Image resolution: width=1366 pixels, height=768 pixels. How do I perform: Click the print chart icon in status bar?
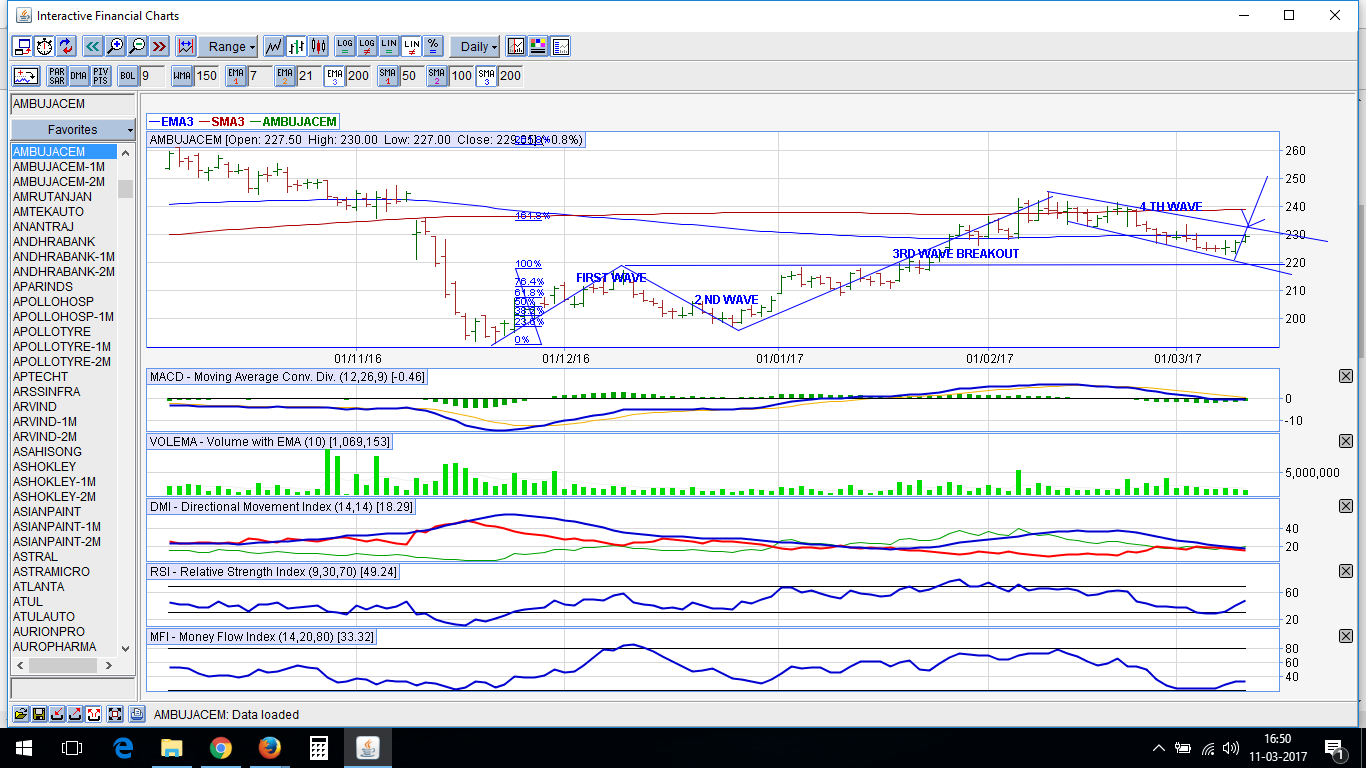pyautogui.click(x=137, y=714)
